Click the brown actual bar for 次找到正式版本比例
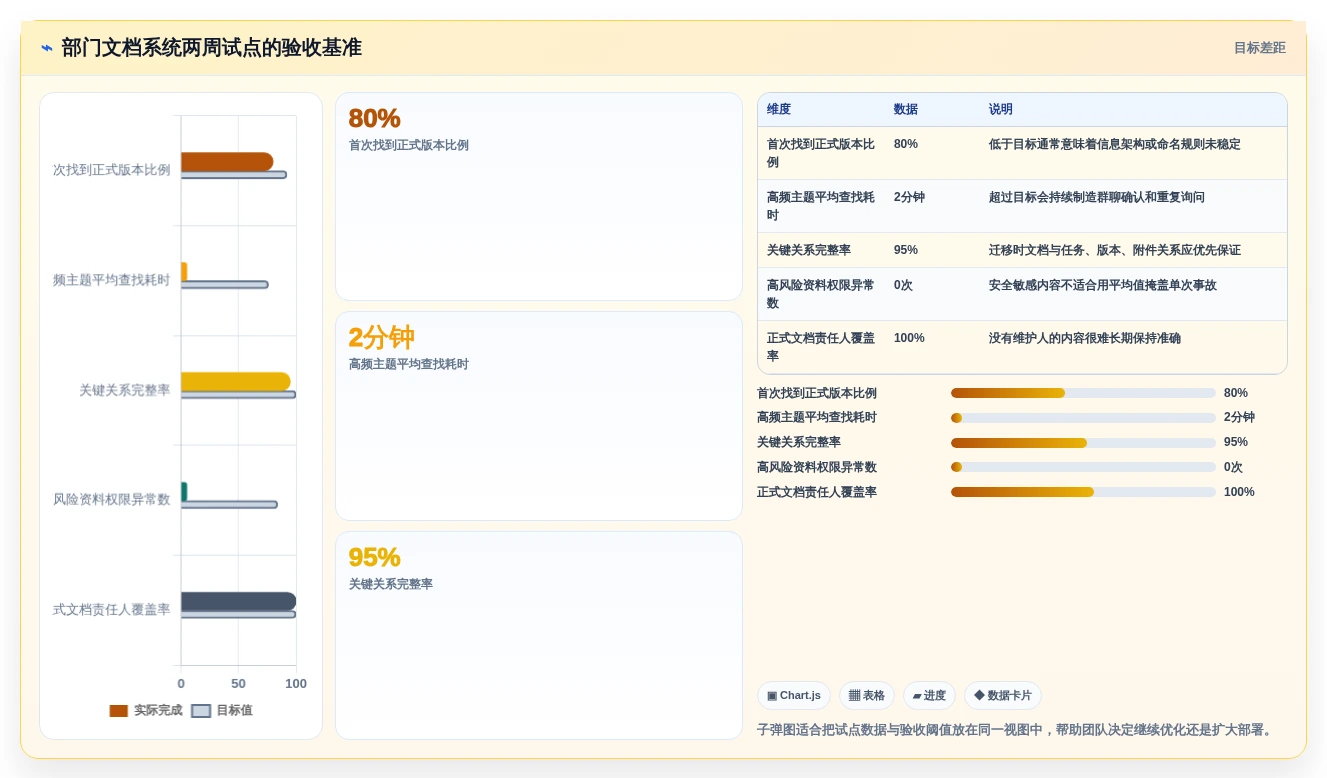Screen dimensions: 1327x778 click(x=227, y=161)
